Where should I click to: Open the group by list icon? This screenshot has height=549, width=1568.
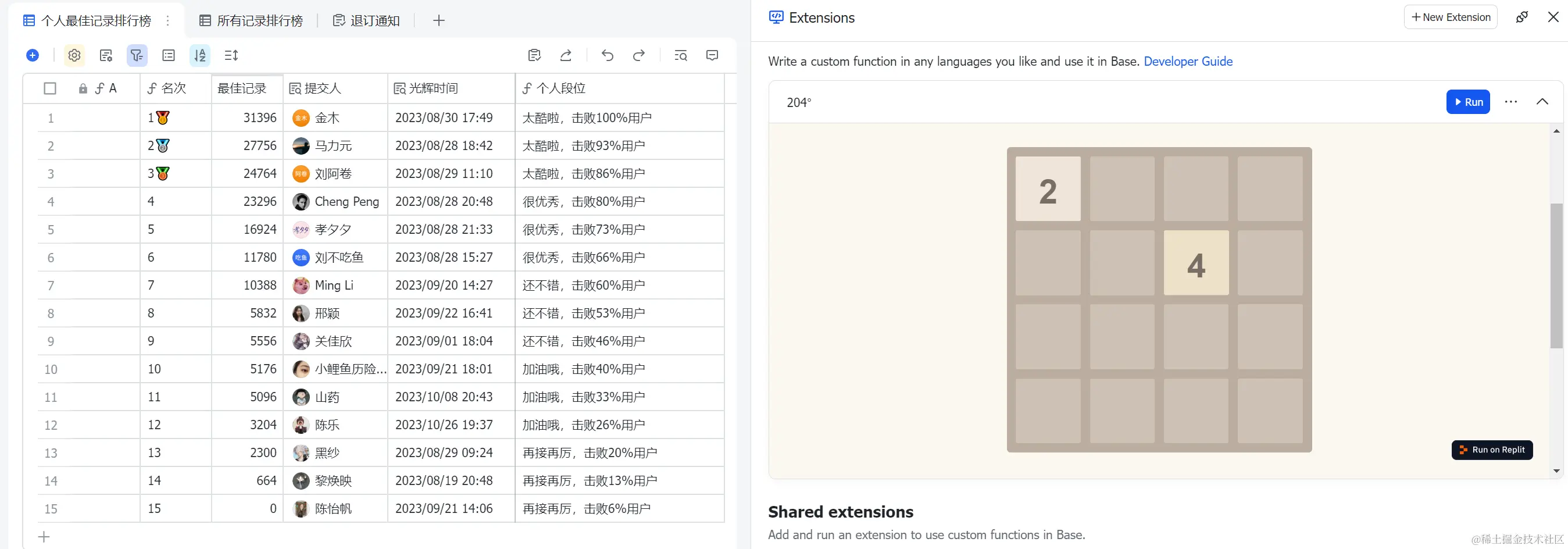pos(169,55)
